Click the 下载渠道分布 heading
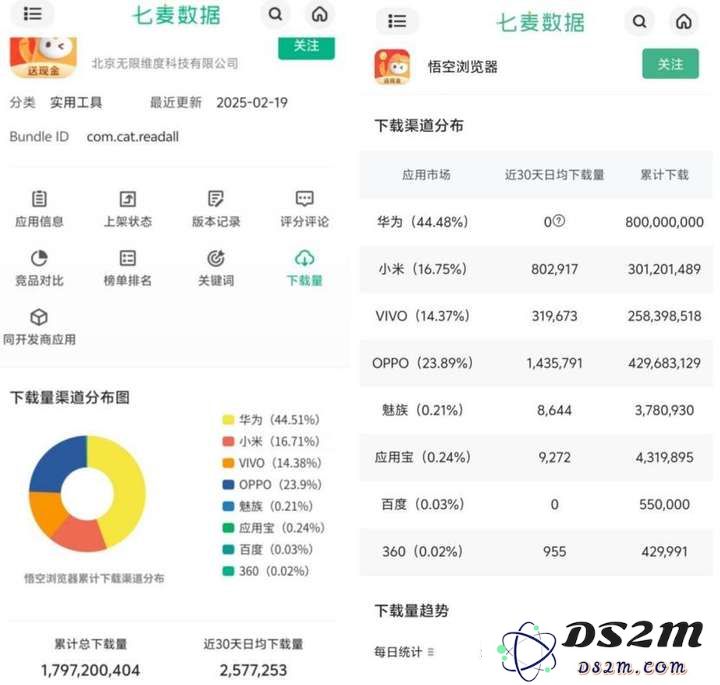Screen dimensions: 720x685 point(418,125)
